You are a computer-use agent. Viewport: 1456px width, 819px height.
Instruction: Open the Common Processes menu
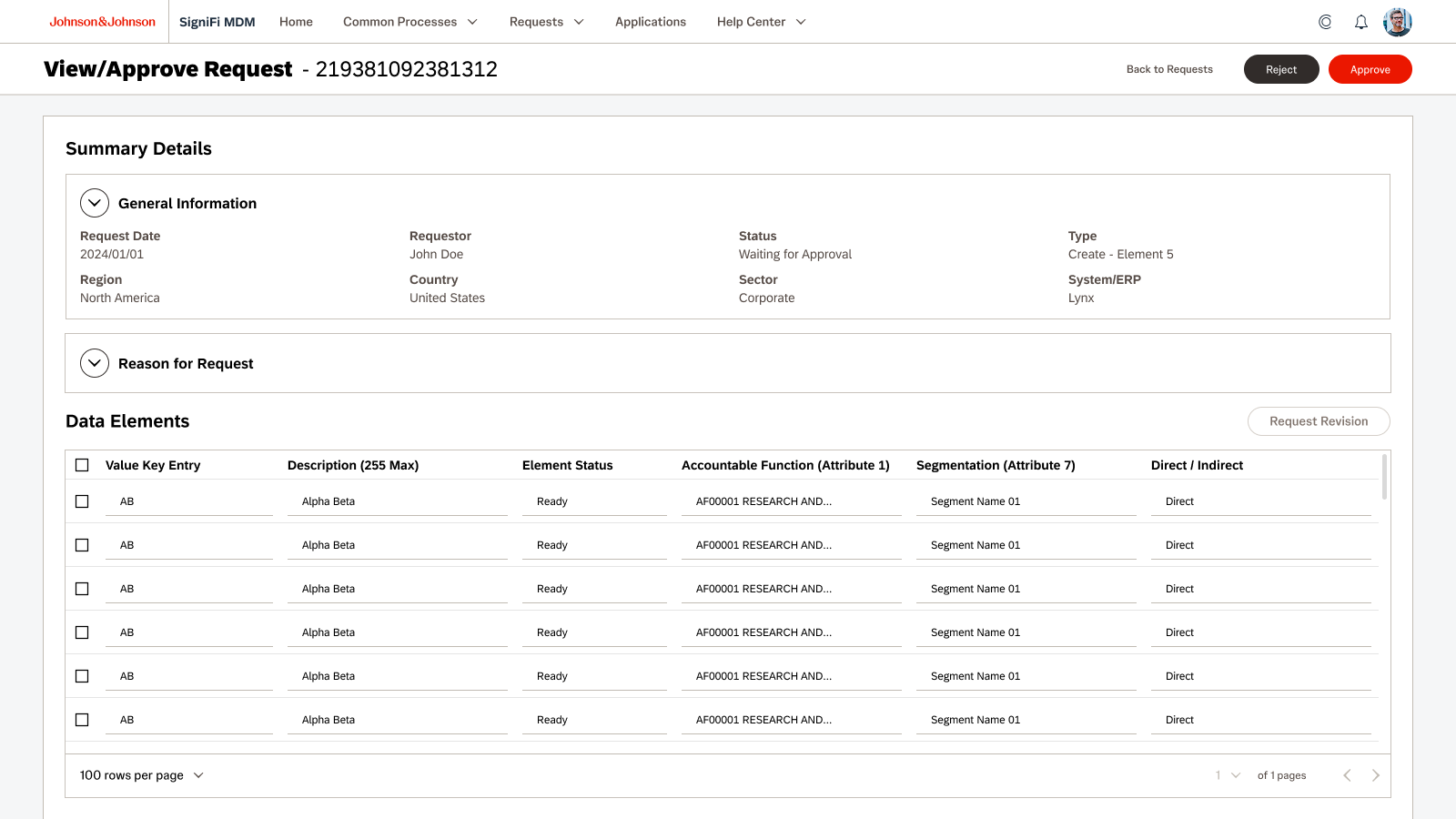click(409, 22)
